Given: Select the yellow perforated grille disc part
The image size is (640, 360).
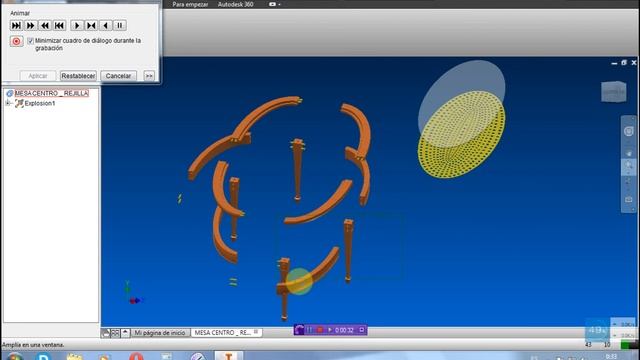Looking at the screenshot, I should (x=462, y=135).
